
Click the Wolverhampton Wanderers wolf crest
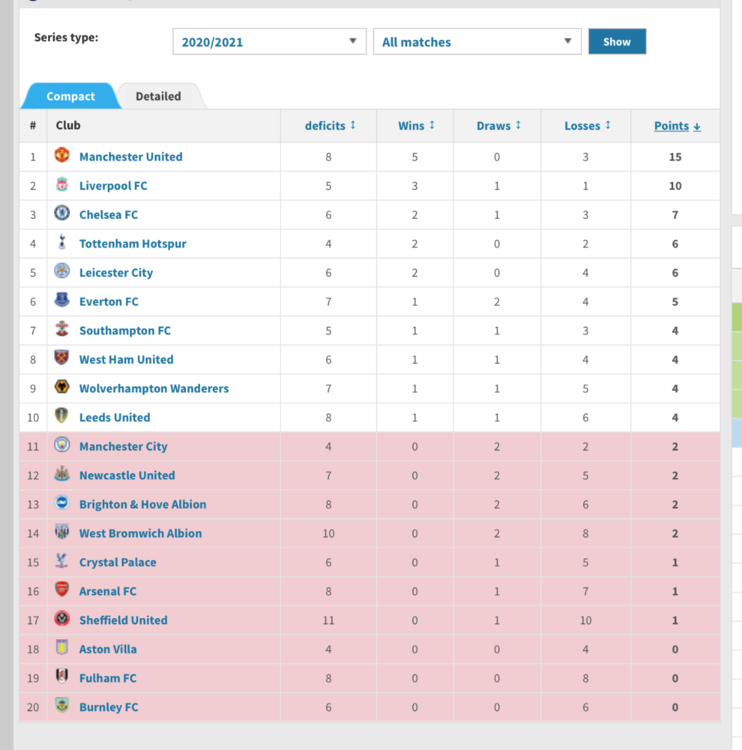tap(62, 387)
